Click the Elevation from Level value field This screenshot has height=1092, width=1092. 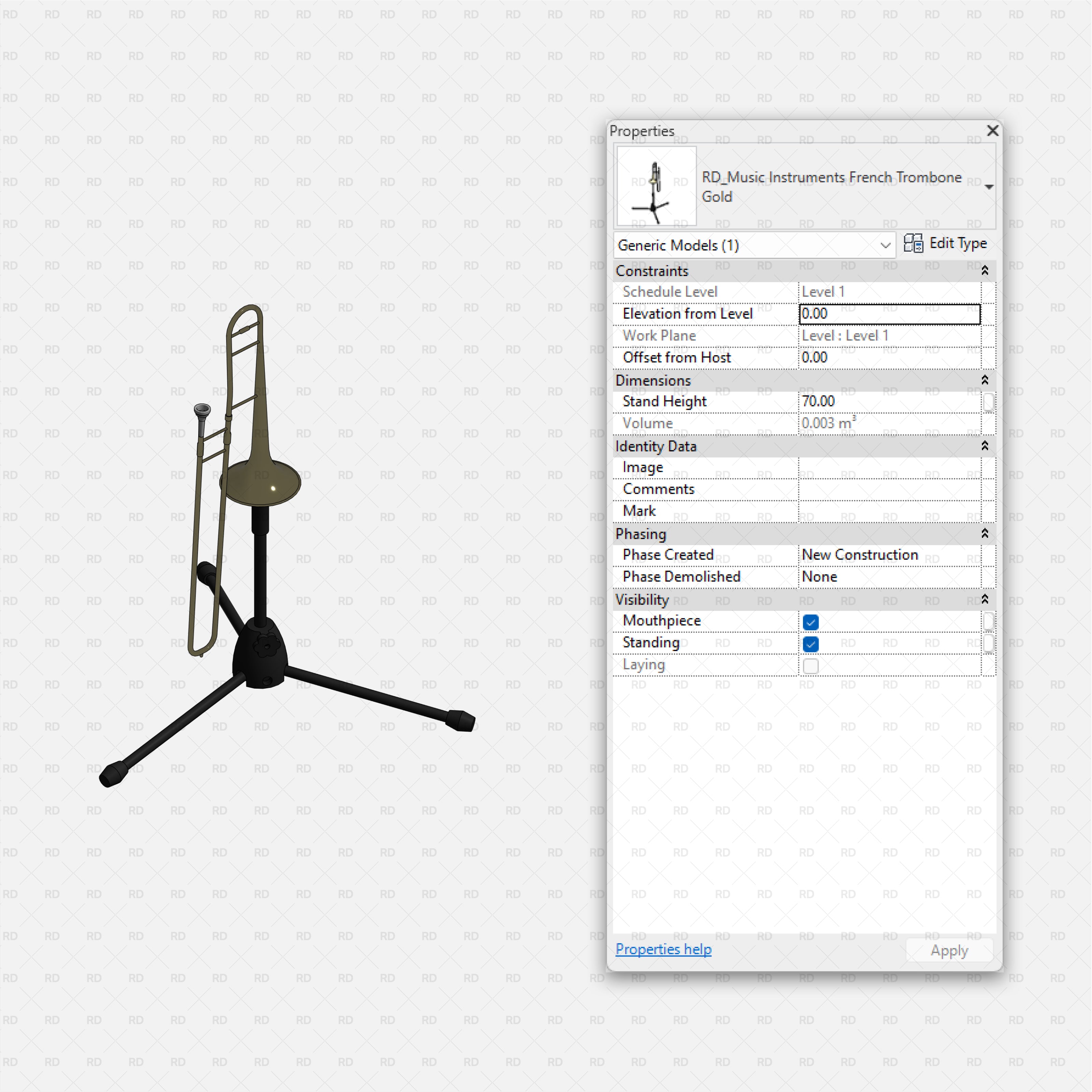889,314
